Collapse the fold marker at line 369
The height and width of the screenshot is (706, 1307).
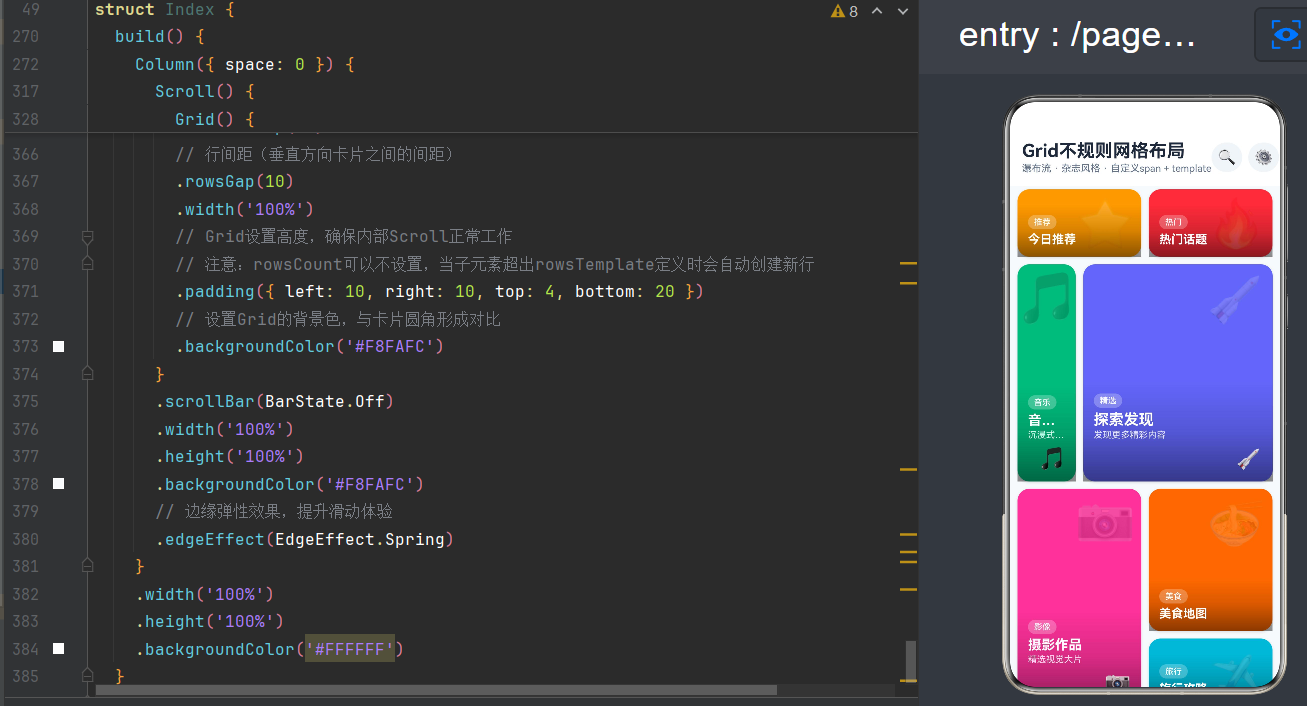pyautogui.click(x=87, y=237)
